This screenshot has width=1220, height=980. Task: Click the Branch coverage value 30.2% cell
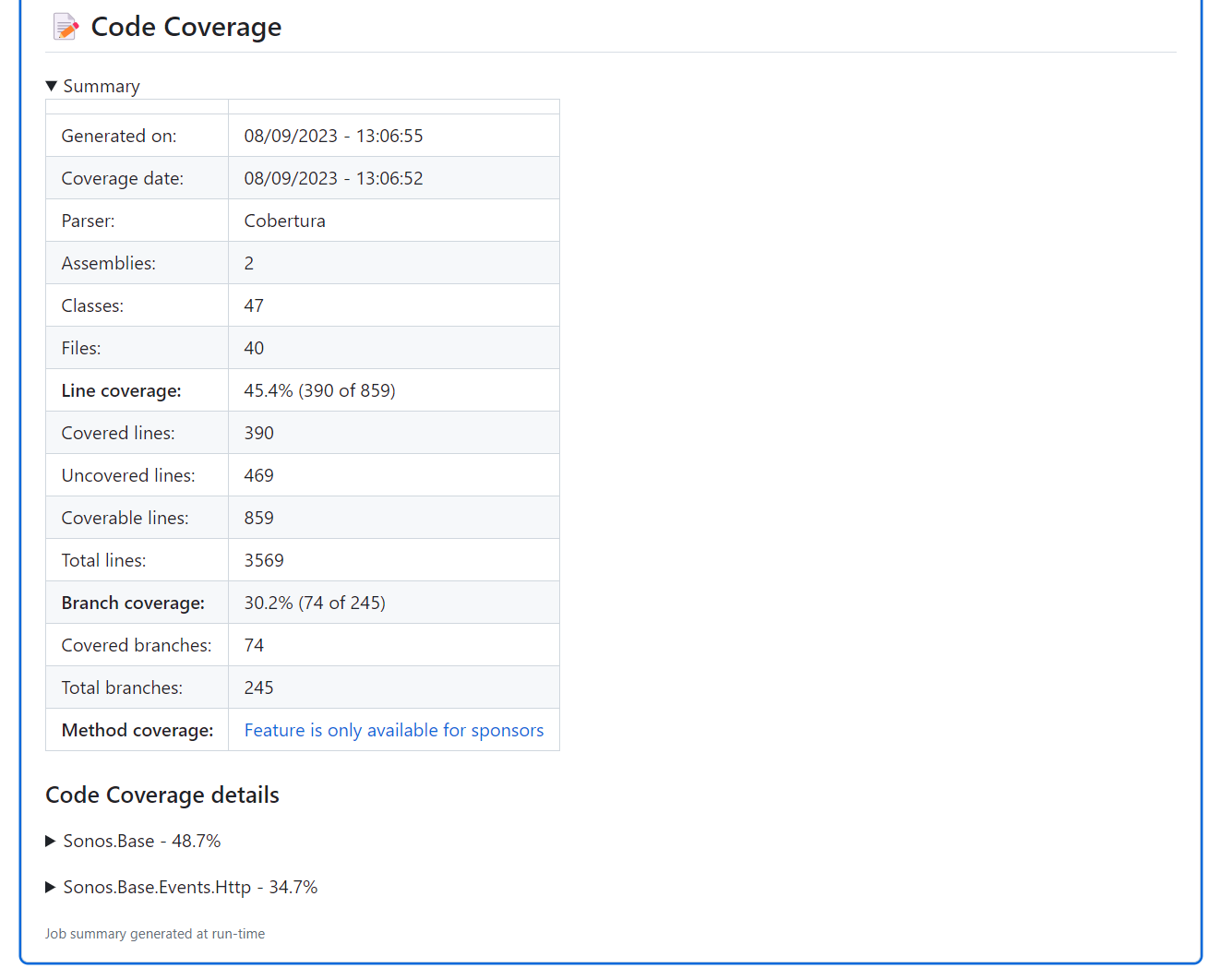(315, 603)
